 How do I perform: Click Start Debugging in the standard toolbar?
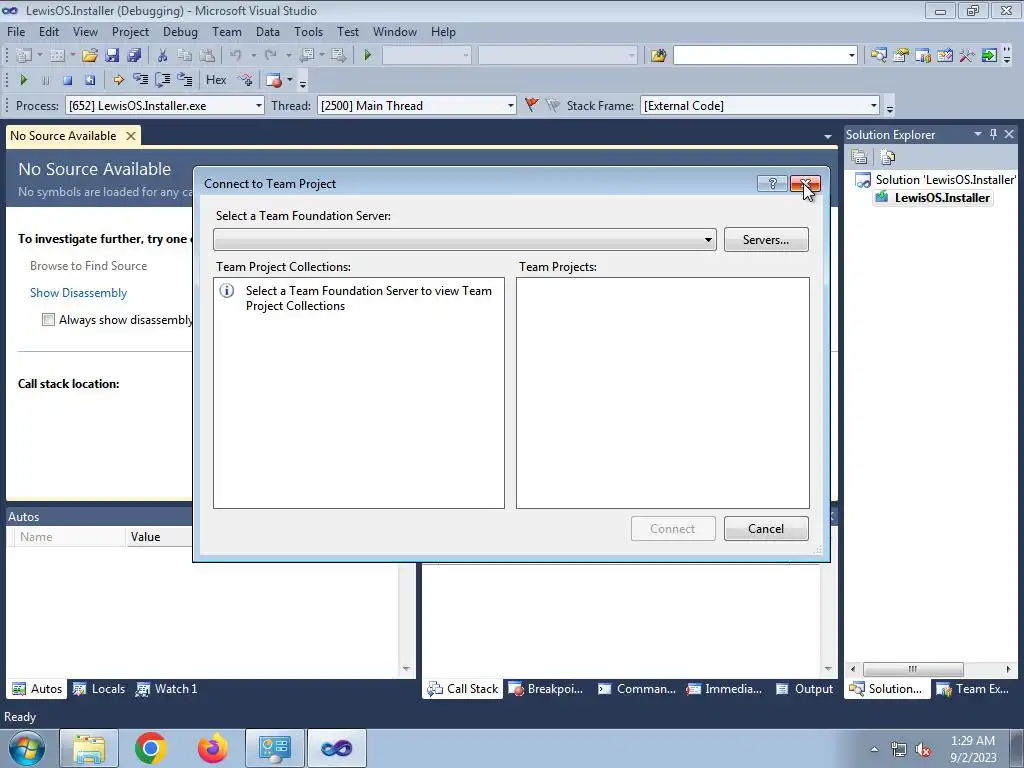tap(368, 56)
